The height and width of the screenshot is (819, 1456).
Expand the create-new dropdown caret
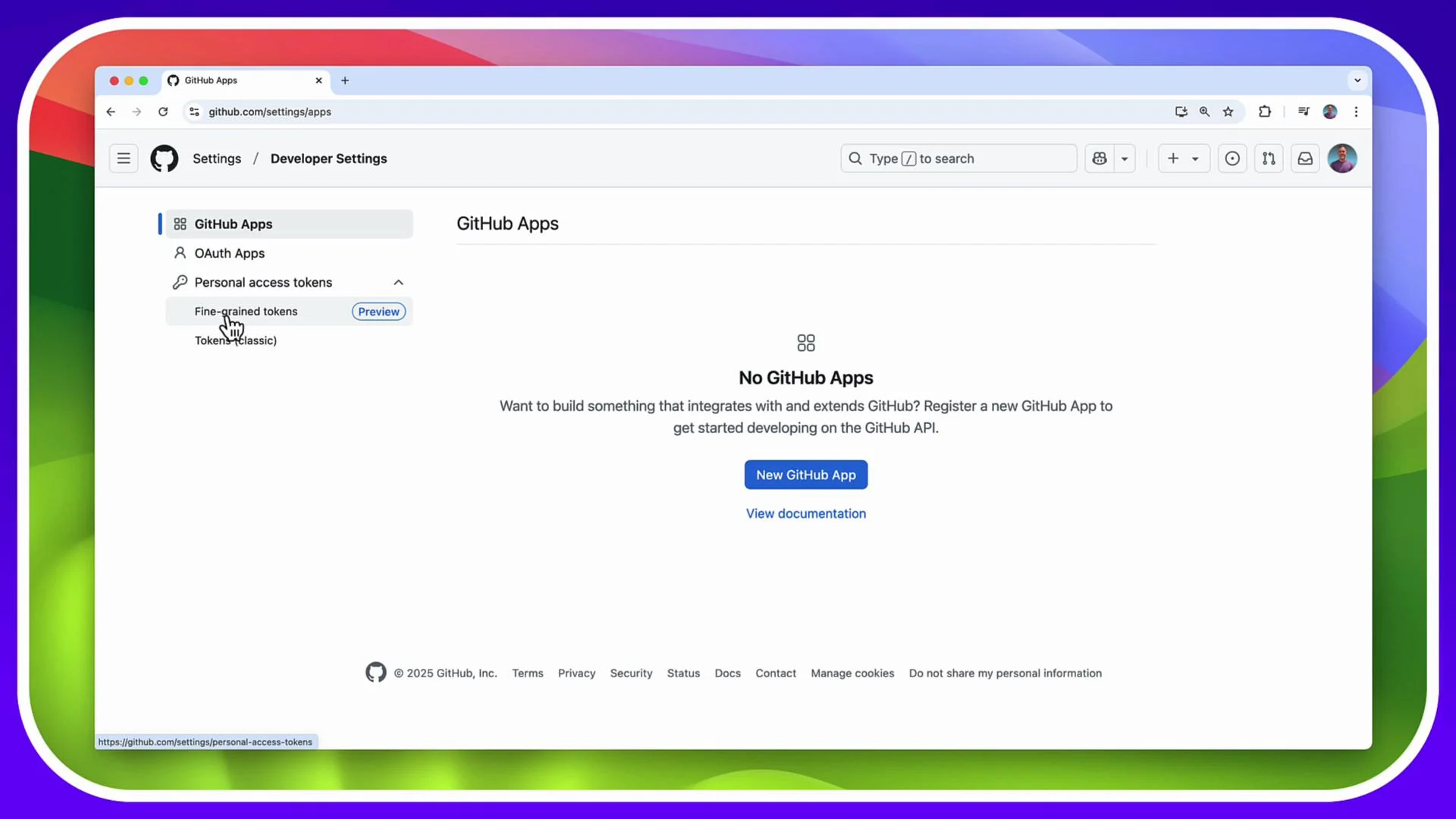click(1195, 158)
